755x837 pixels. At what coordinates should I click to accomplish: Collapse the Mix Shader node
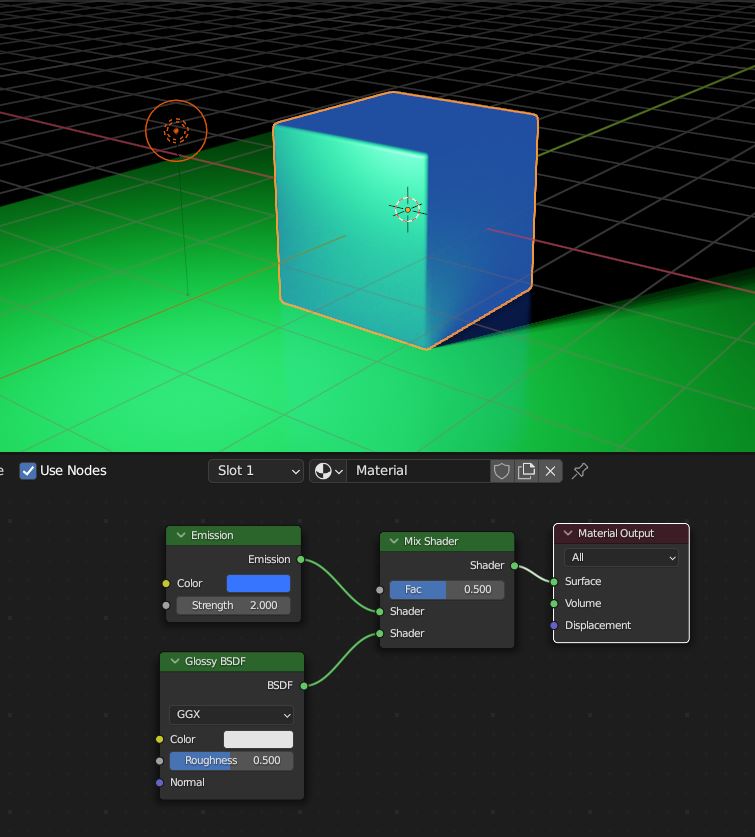pos(394,541)
